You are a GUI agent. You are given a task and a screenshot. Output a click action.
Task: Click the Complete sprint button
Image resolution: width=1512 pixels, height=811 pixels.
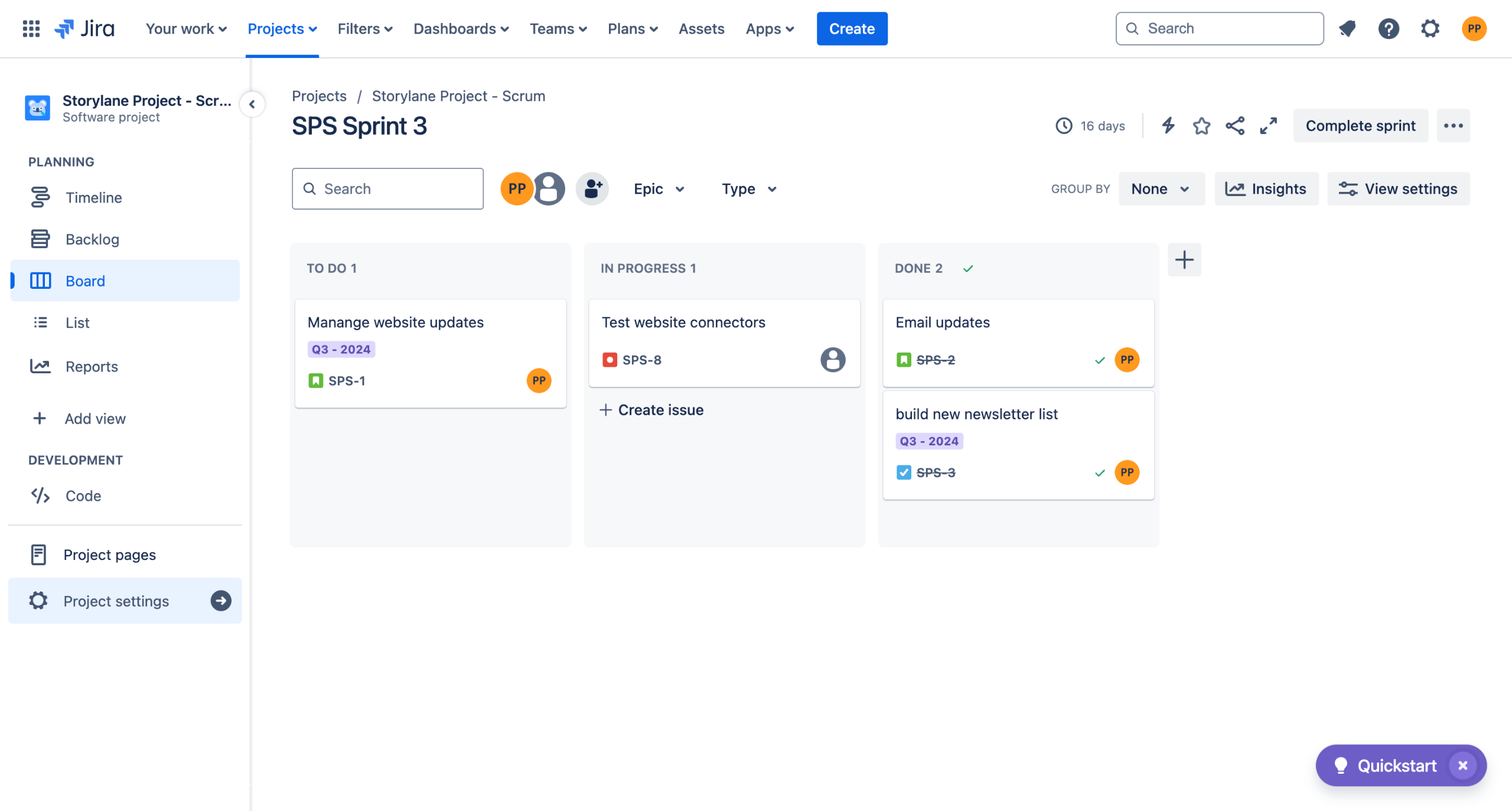1360,126
